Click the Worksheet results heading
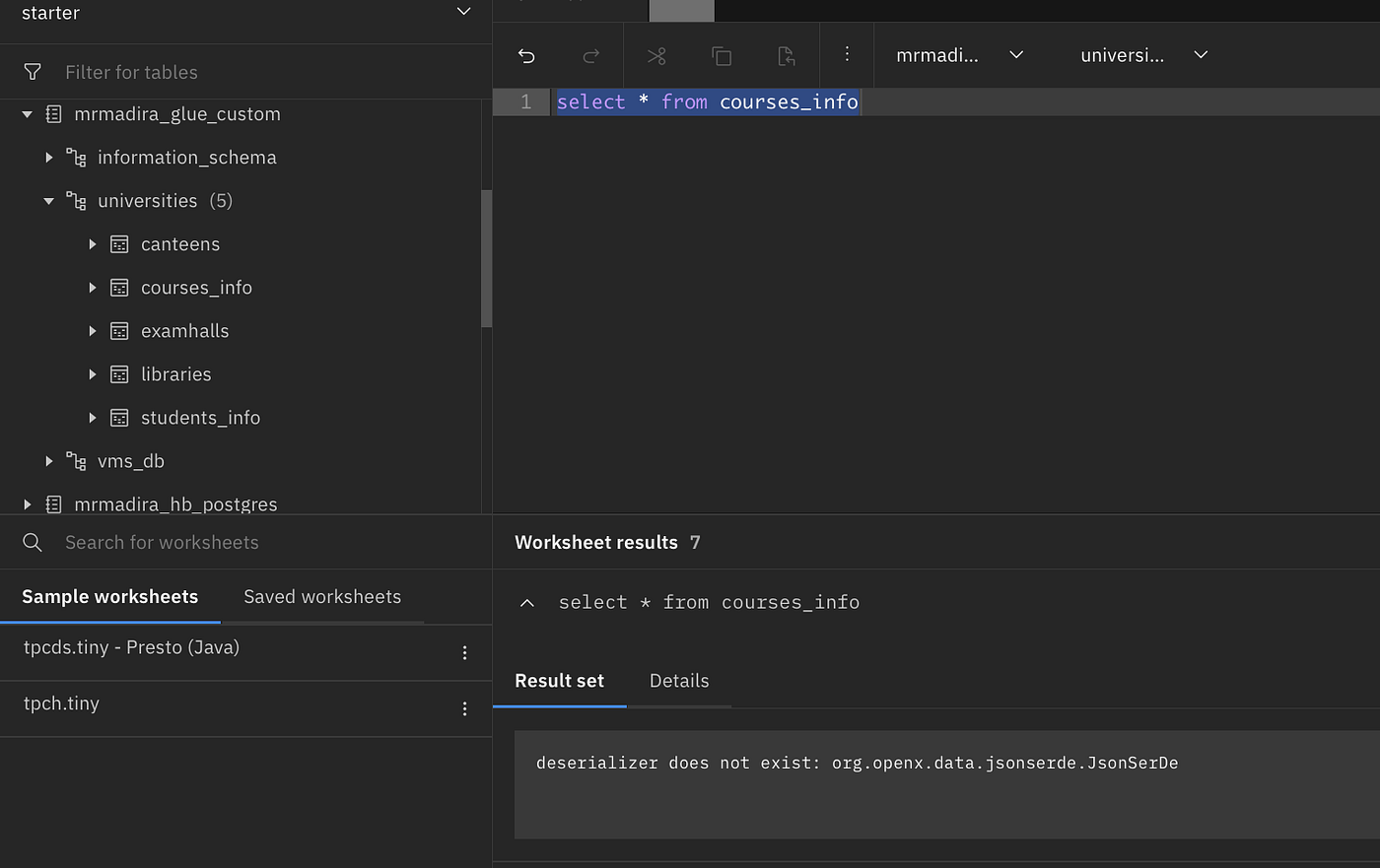The width and height of the screenshot is (1380, 868). 596,543
